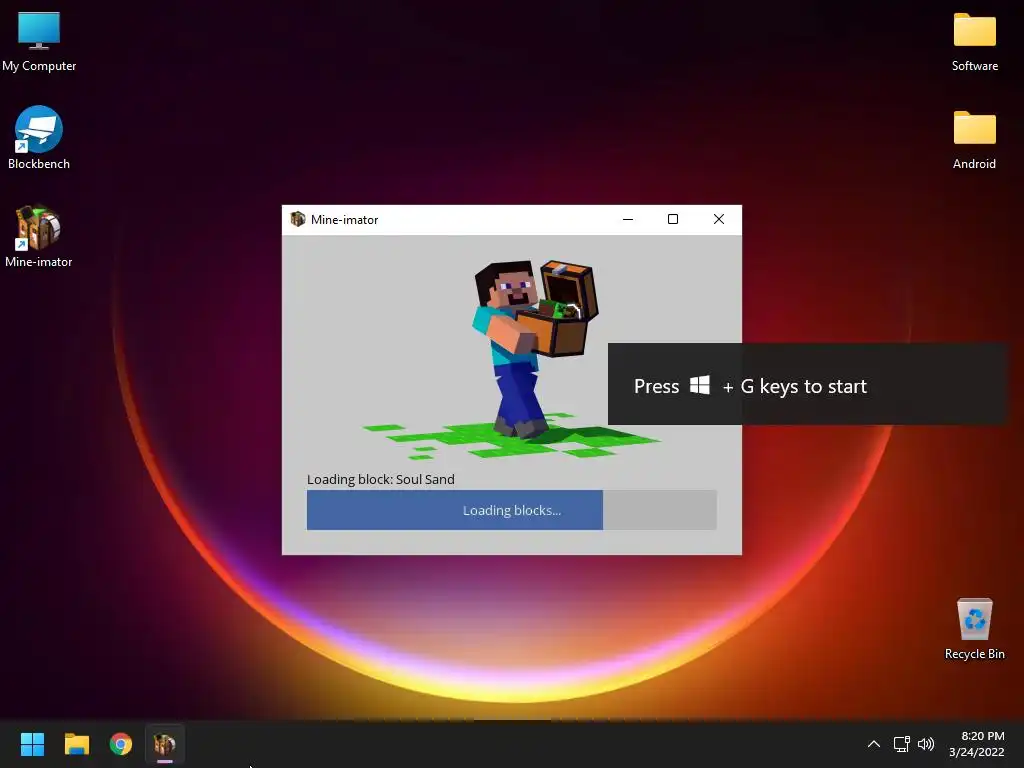Open the My Computer desktop icon

tap(39, 41)
